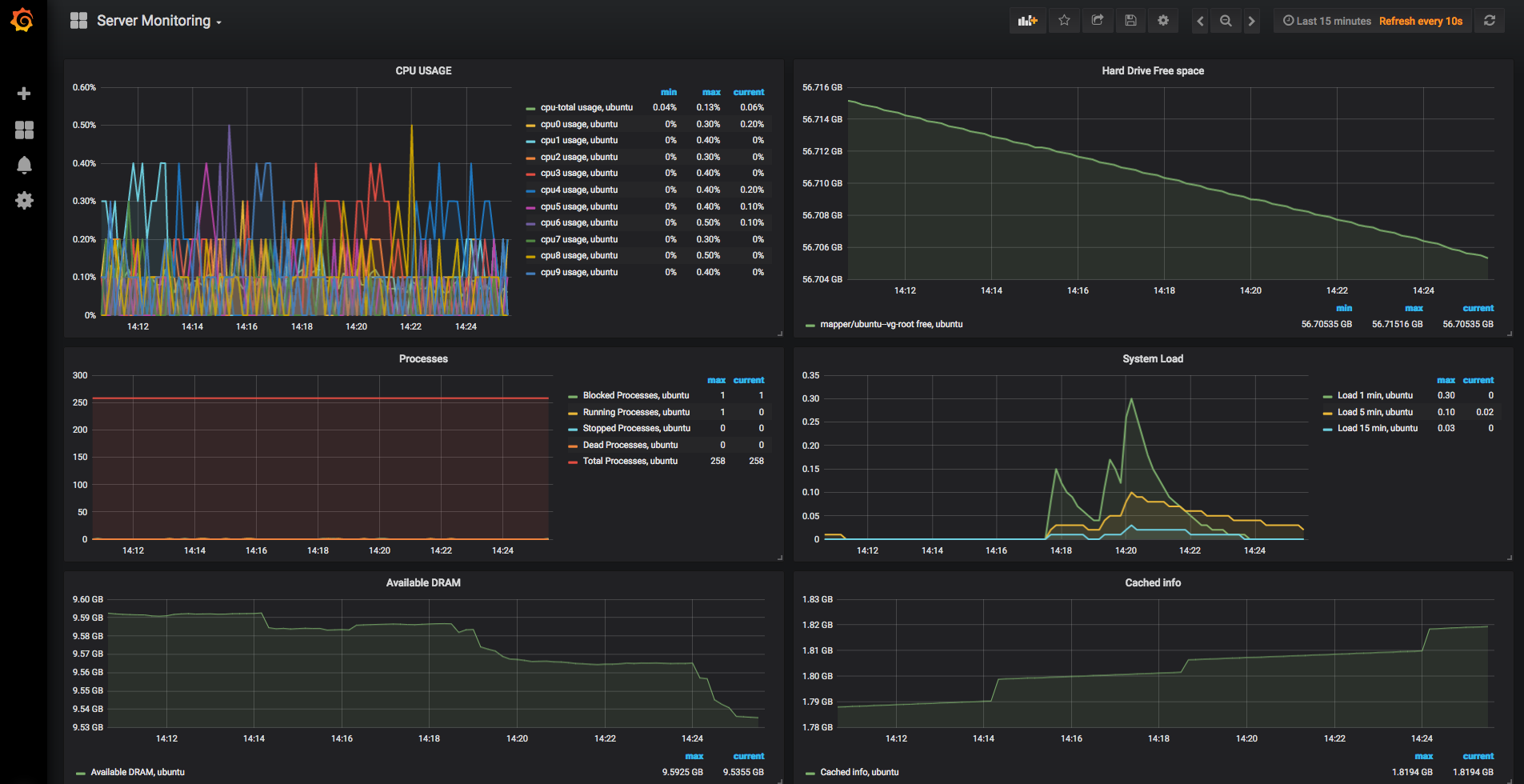Image resolution: width=1524 pixels, height=784 pixels.
Task: Toggle Load 15 min series visibility
Action: (1378, 428)
